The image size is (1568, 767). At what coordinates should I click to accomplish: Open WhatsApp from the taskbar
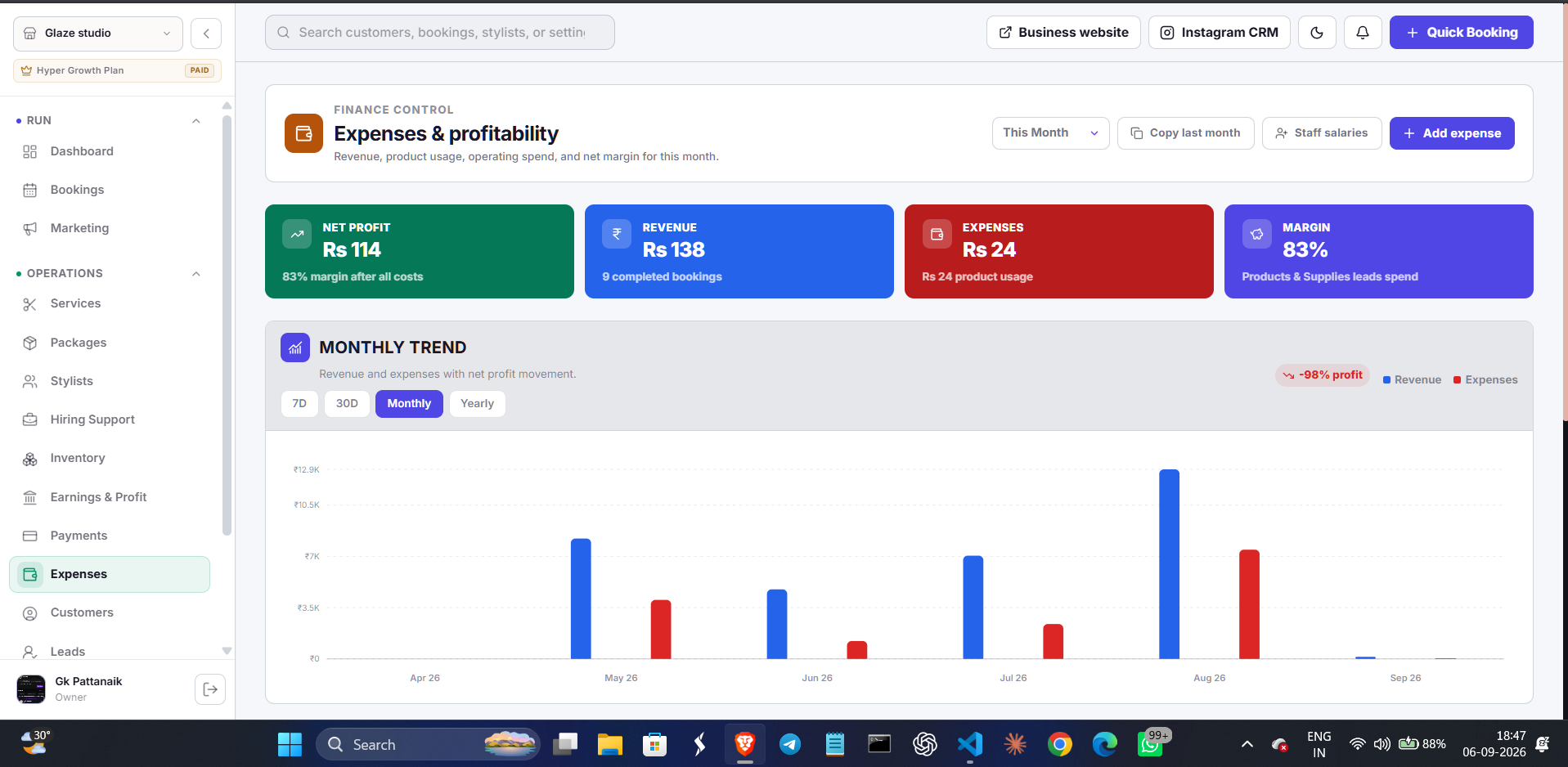(x=1150, y=744)
